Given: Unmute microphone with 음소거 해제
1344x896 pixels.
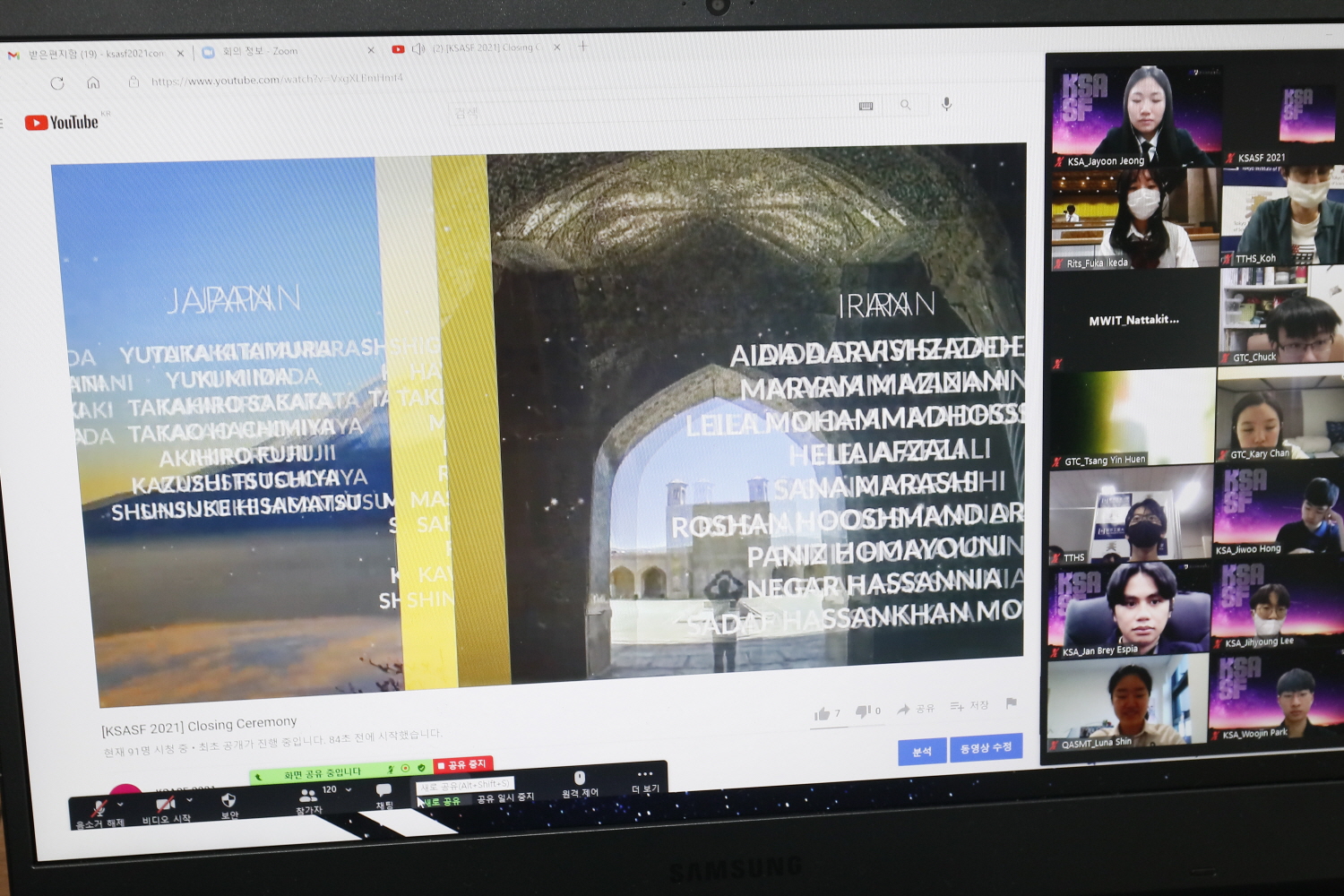Looking at the screenshot, I should coord(99,814).
